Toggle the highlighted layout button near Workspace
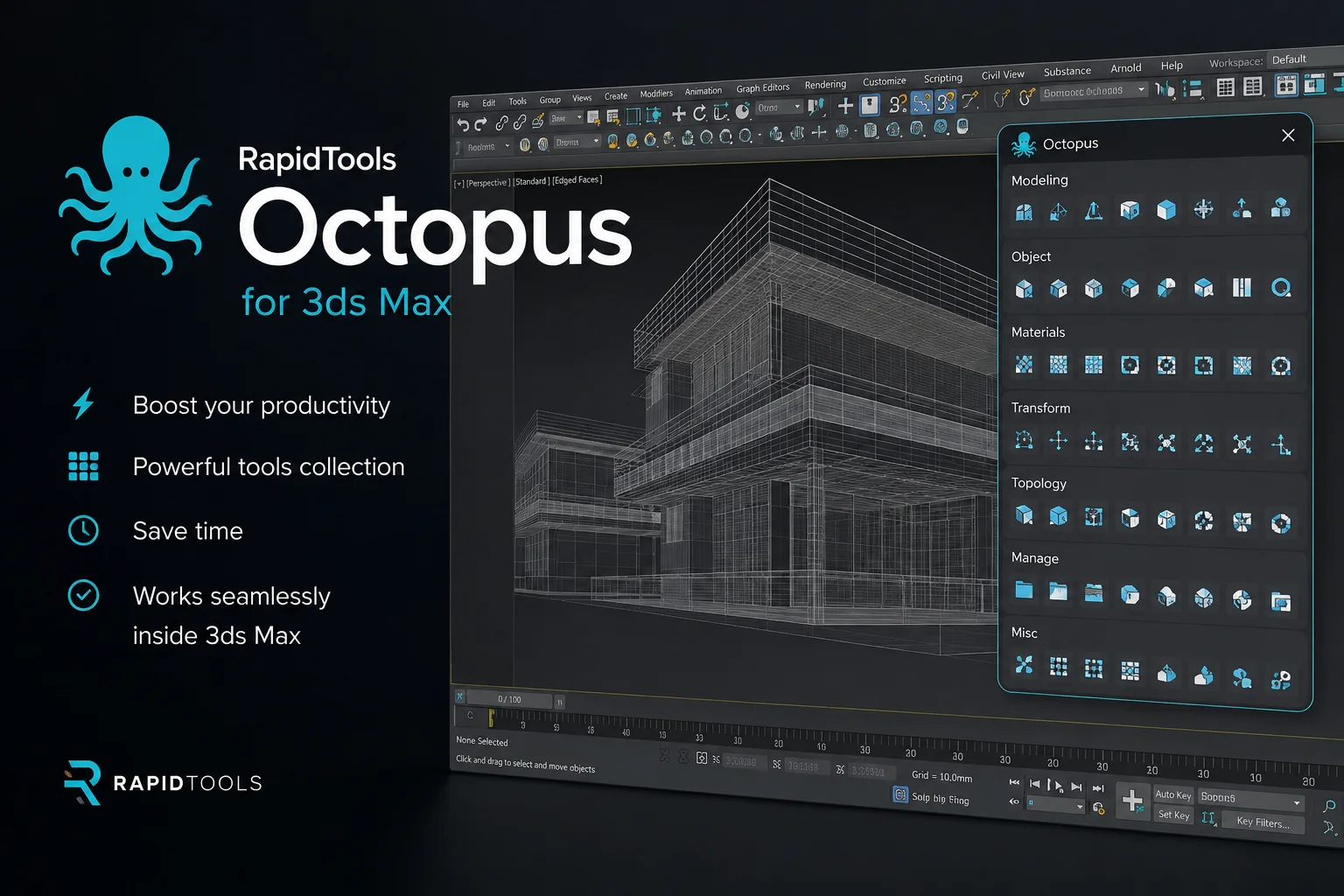 pyautogui.click(x=1286, y=85)
